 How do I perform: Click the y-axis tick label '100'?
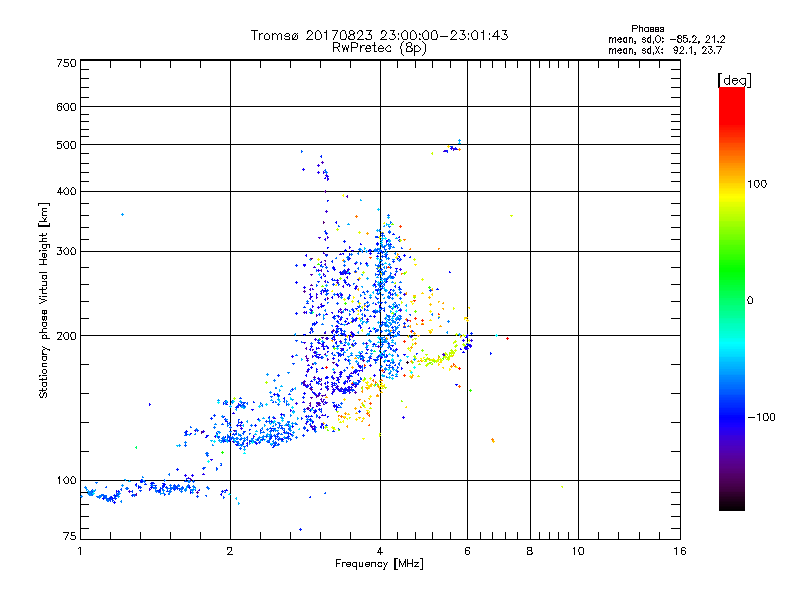coord(67,481)
